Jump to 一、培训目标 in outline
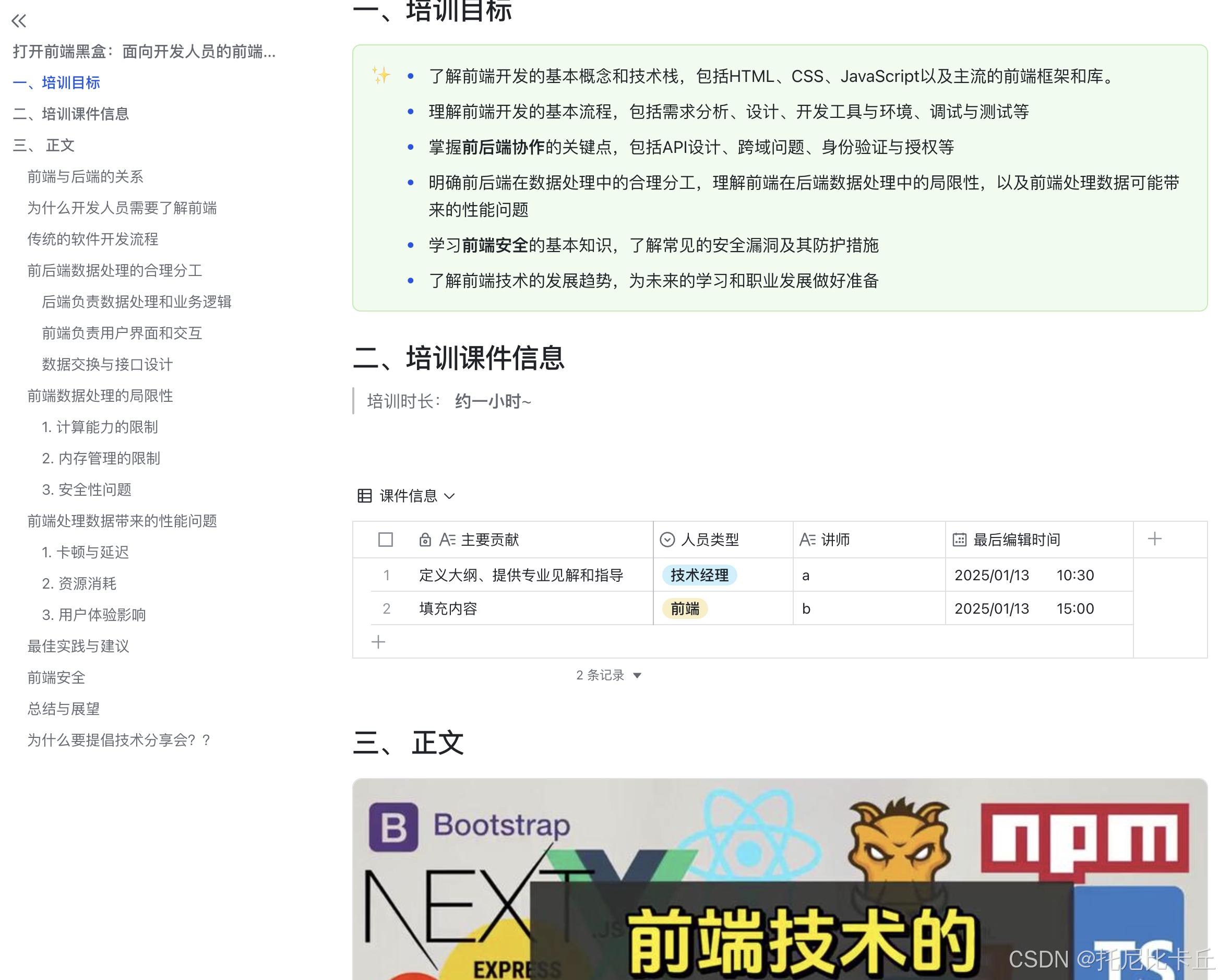 (56, 82)
